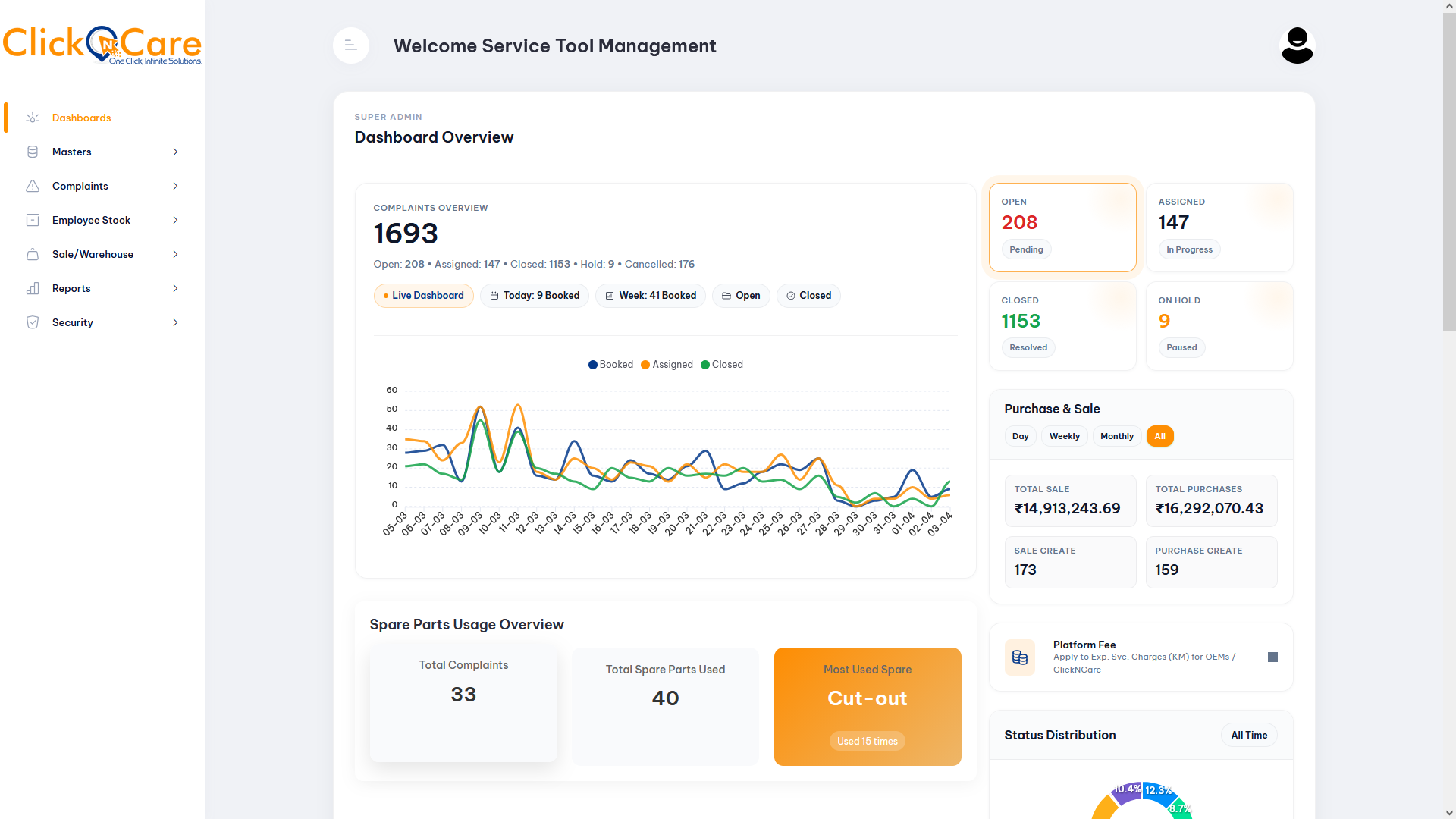Expand the Employee Stock menu chevron

(175, 220)
